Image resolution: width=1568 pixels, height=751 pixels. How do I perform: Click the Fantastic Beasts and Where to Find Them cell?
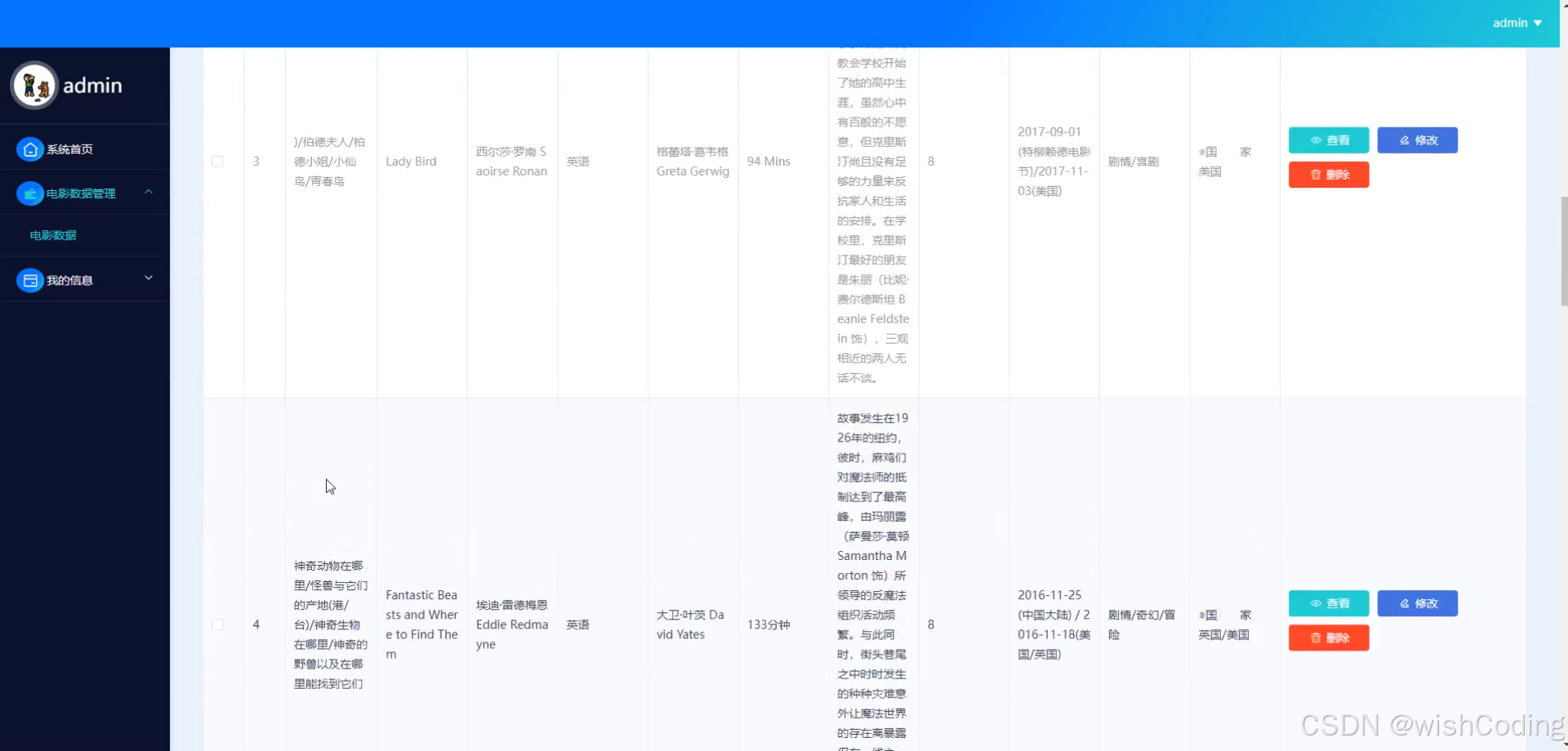tap(421, 624)
